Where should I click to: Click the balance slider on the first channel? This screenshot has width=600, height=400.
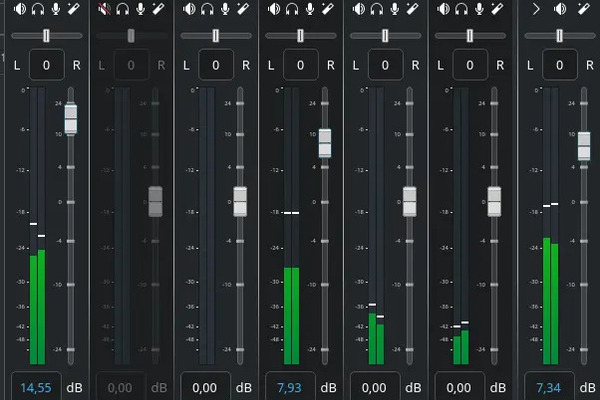(x=46, y=36)
